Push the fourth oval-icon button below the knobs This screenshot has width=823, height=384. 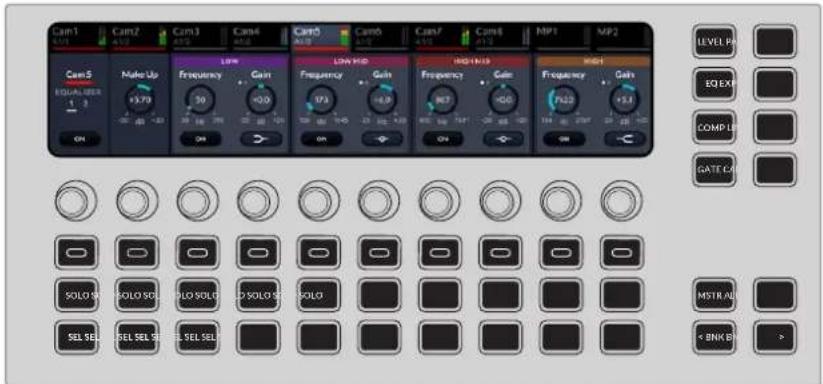point(258,252)
